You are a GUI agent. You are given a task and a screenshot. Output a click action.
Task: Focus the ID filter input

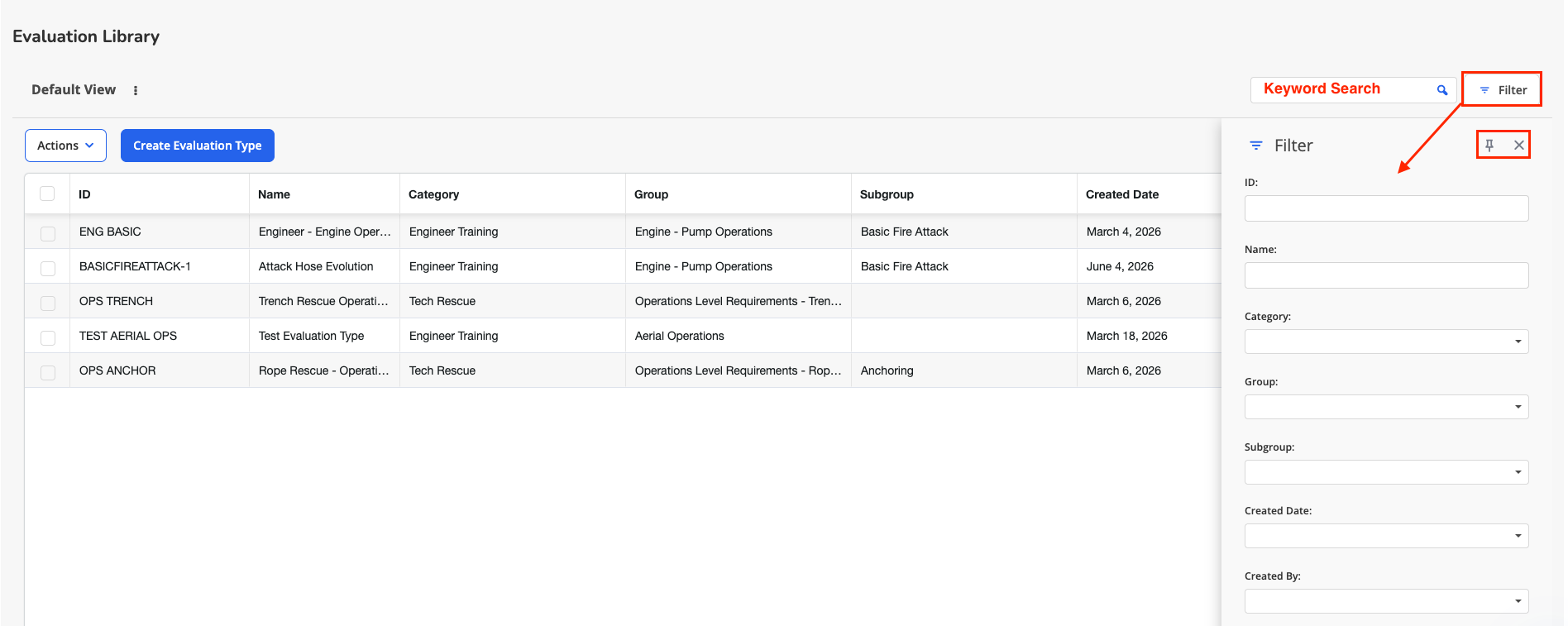(1386, 208)
